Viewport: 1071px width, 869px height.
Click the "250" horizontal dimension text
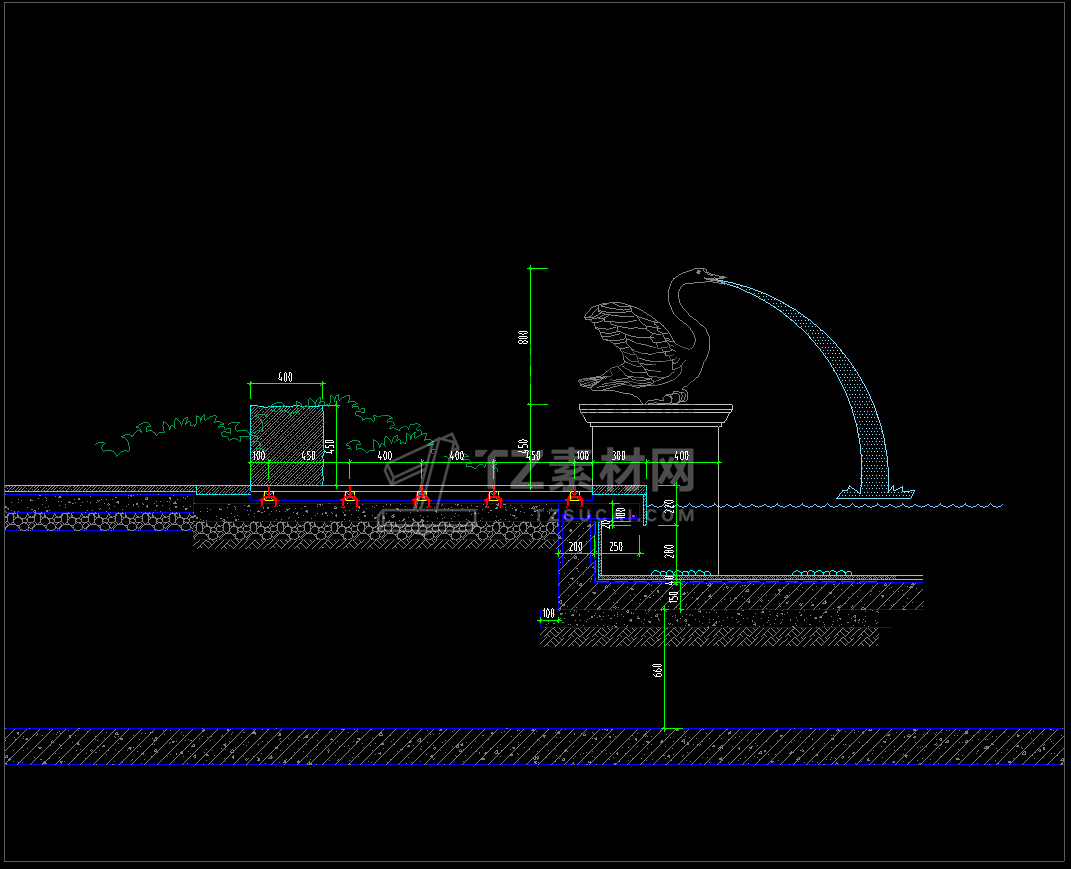(616, 547)
